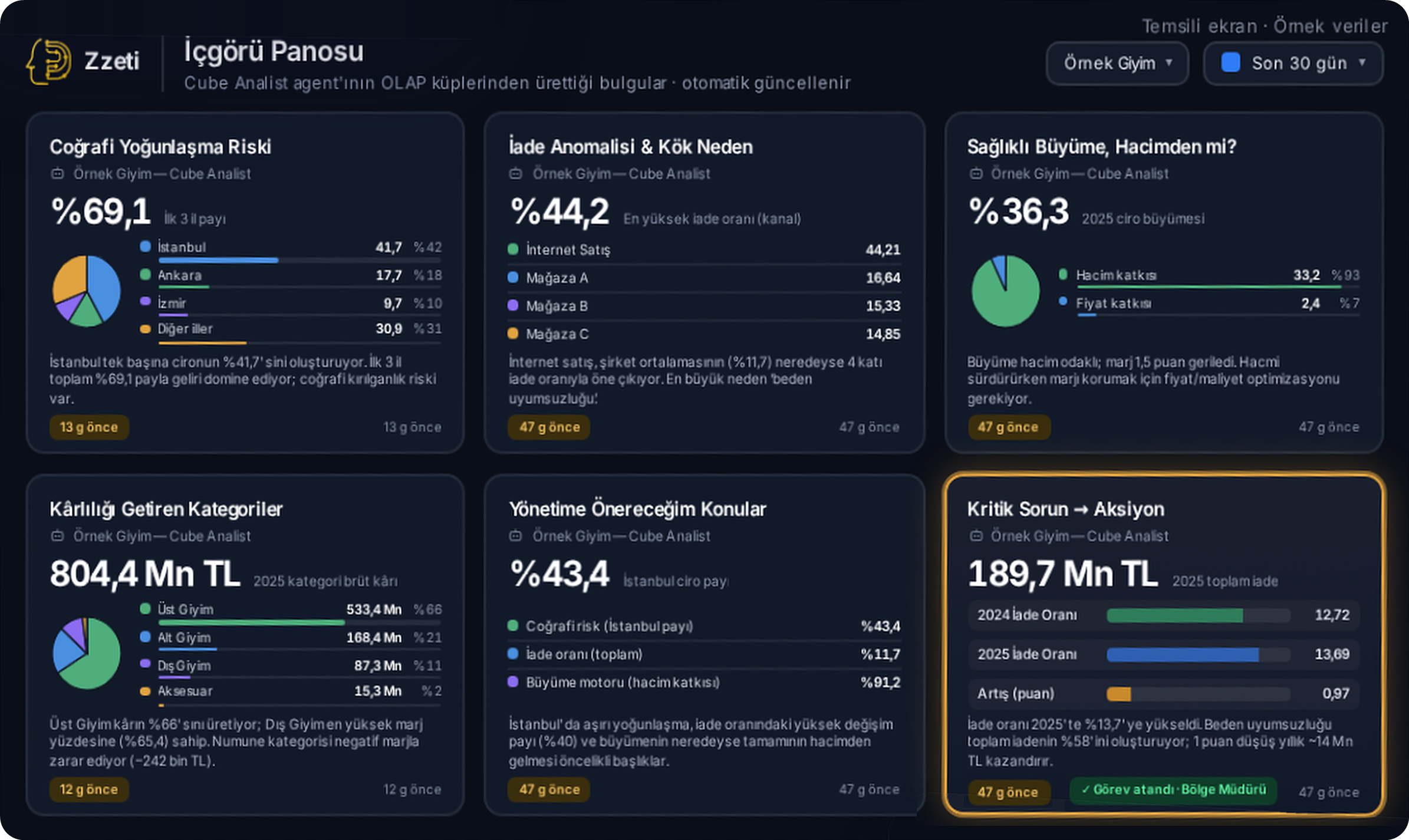1409x840 pixels.
Task: Click the source icon under İade Anomalisi & Kök Neden
Action: (516, 174)
